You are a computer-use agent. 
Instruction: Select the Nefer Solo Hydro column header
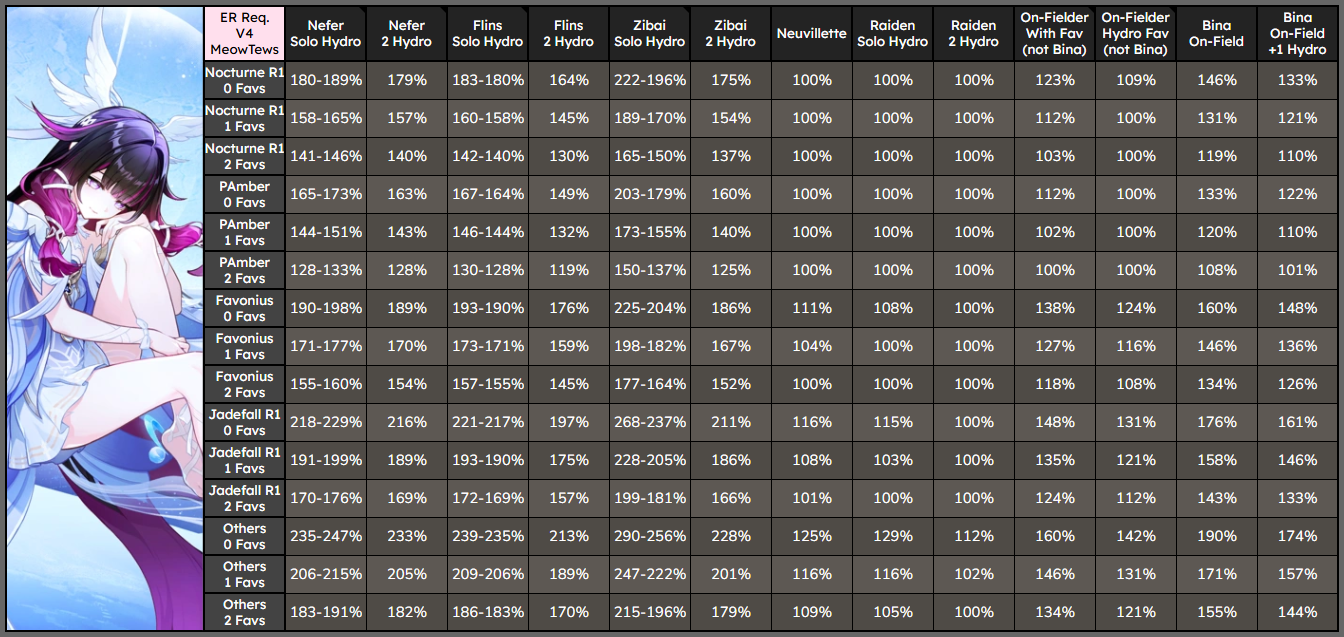coord(325,34)
